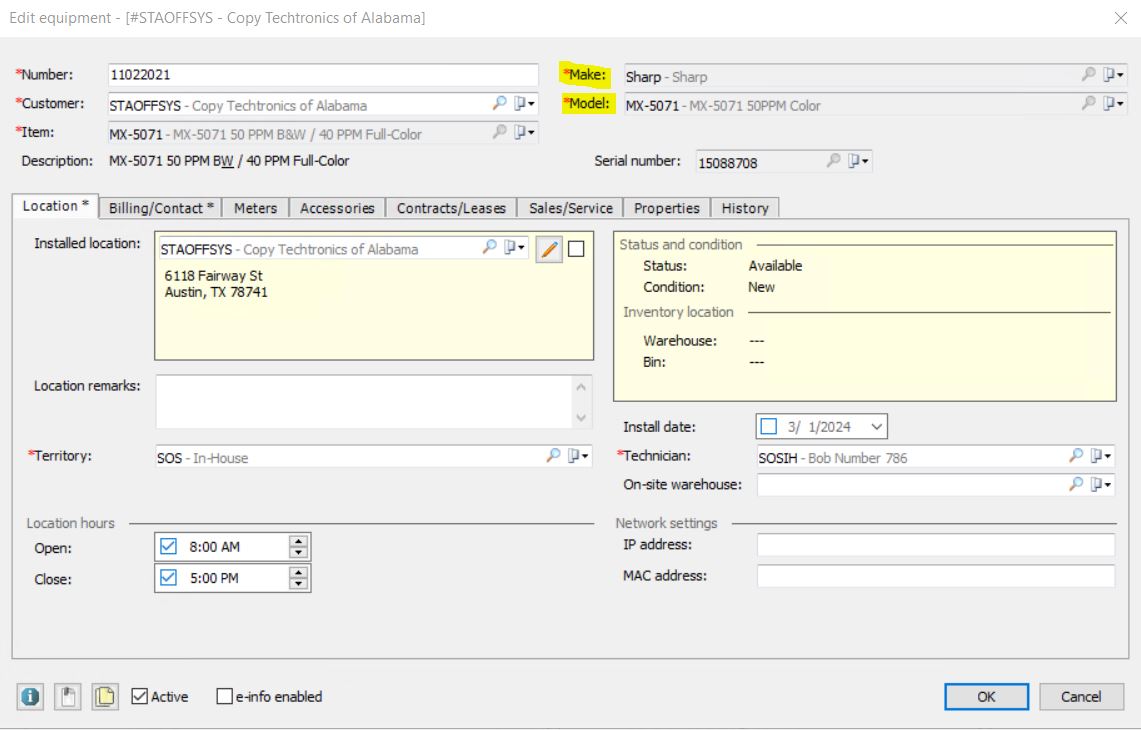Open the Make field quick-menu dropdown
The height and width of the screenshot is (730, 1141).
pos(1113,75)
